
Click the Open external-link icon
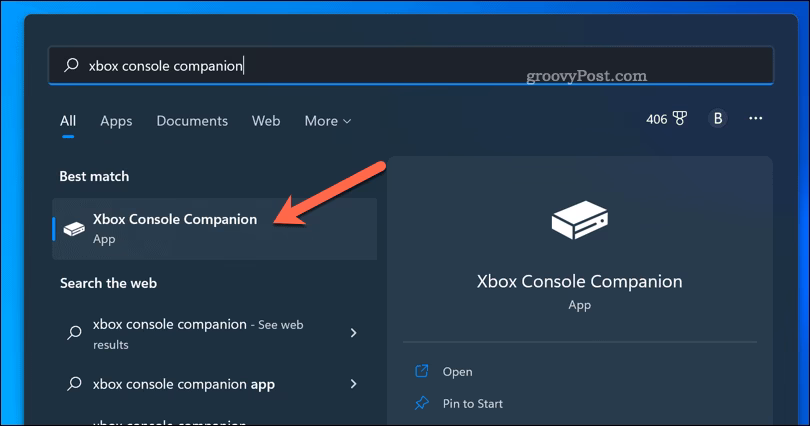pos(422,371)
